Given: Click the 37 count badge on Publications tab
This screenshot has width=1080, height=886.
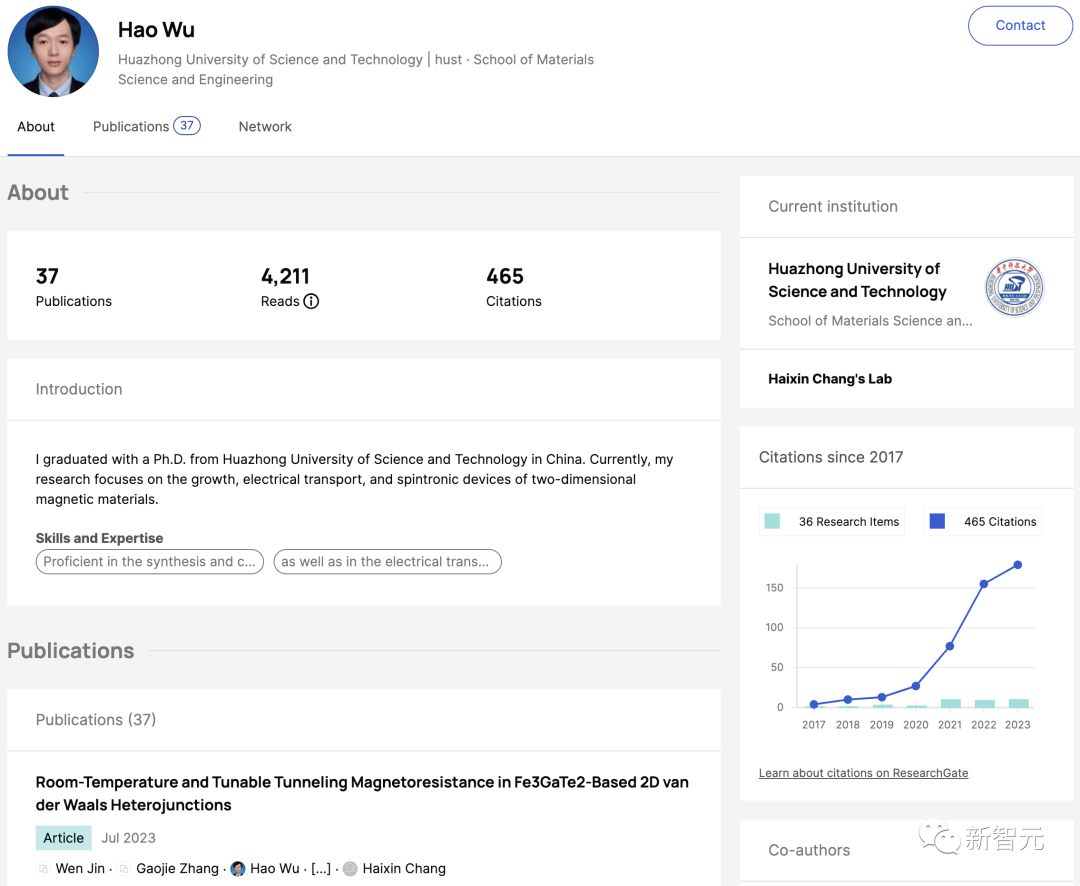Looking at the screenshot, I should tap(187, 125).
